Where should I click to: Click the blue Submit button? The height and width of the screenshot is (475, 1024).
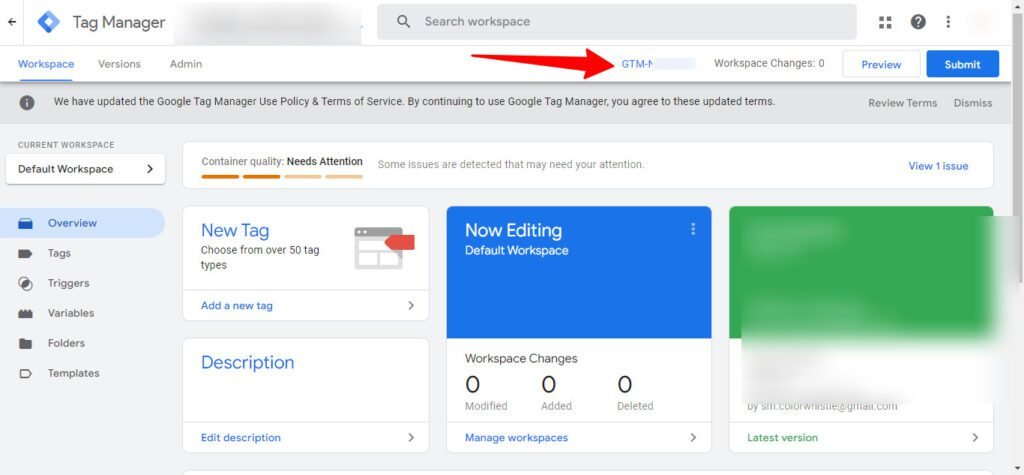(x=963, y=64)
